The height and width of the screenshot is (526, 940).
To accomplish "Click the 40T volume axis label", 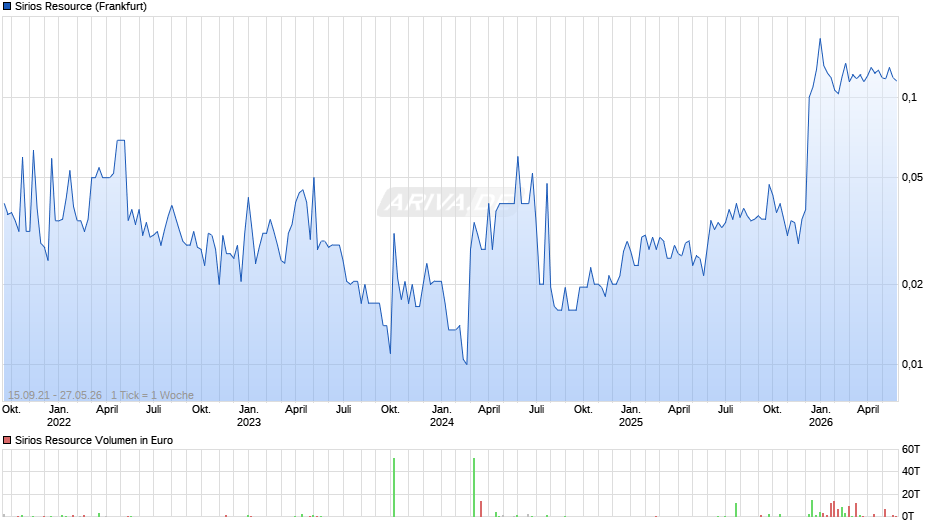I will coord(911,471).
